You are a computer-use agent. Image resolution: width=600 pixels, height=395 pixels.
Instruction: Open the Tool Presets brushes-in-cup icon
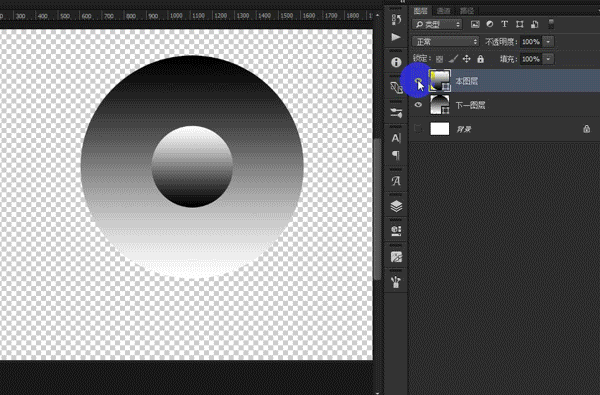pos(396,282)
